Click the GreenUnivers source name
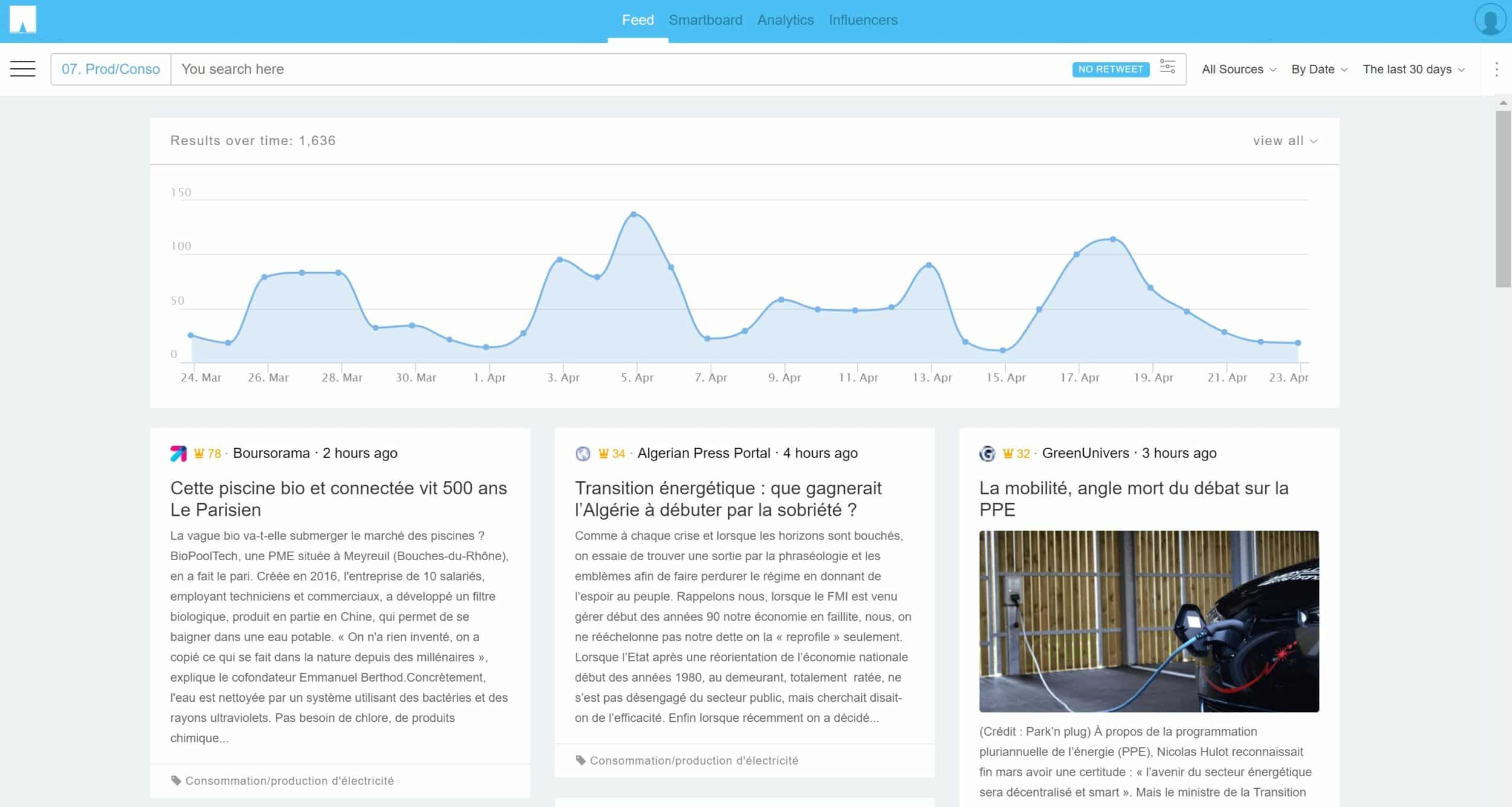This screenshot has width=1512, height=807. click(1085, 453)
